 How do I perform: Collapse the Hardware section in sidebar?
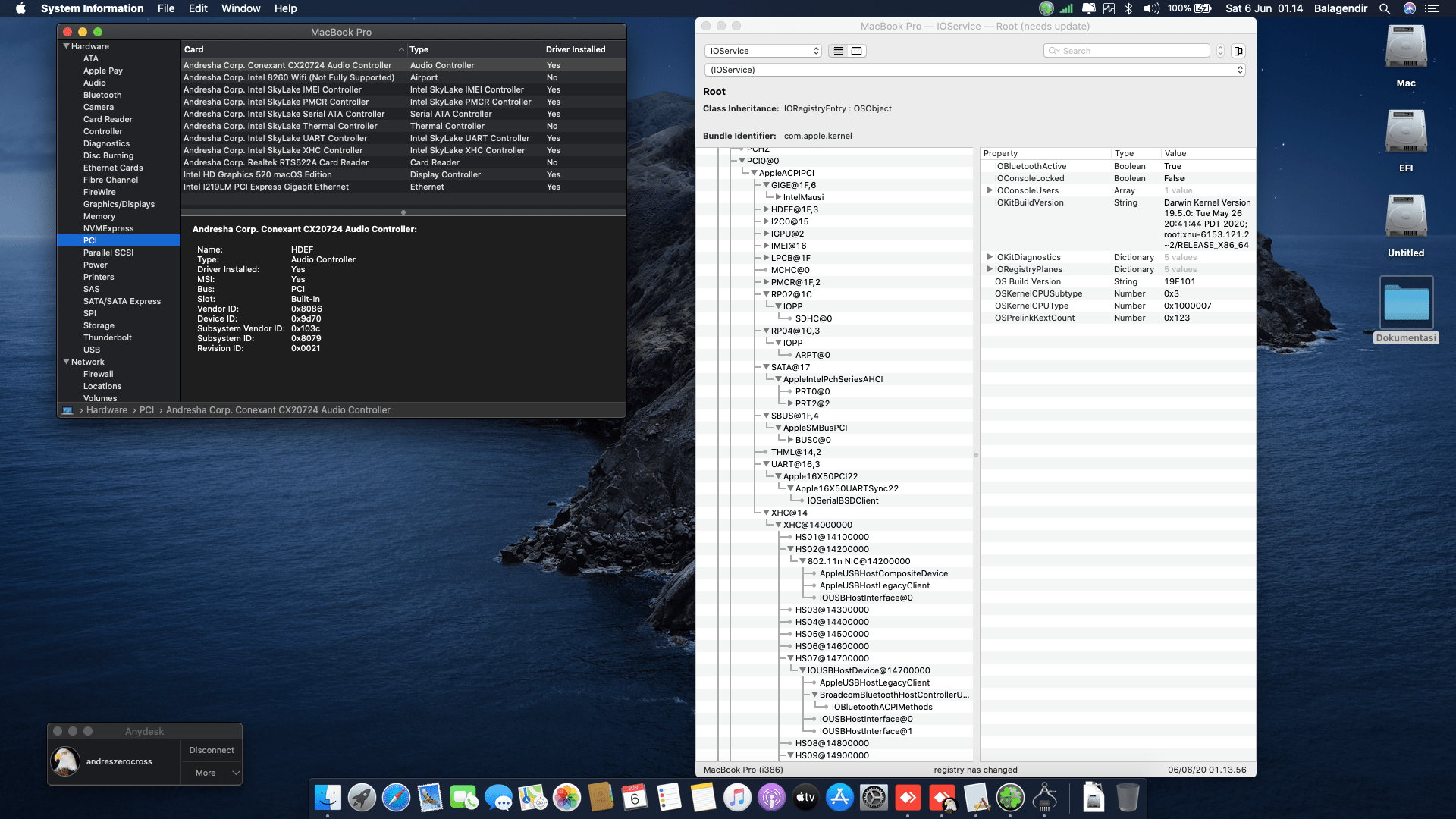tap(67, 46)
